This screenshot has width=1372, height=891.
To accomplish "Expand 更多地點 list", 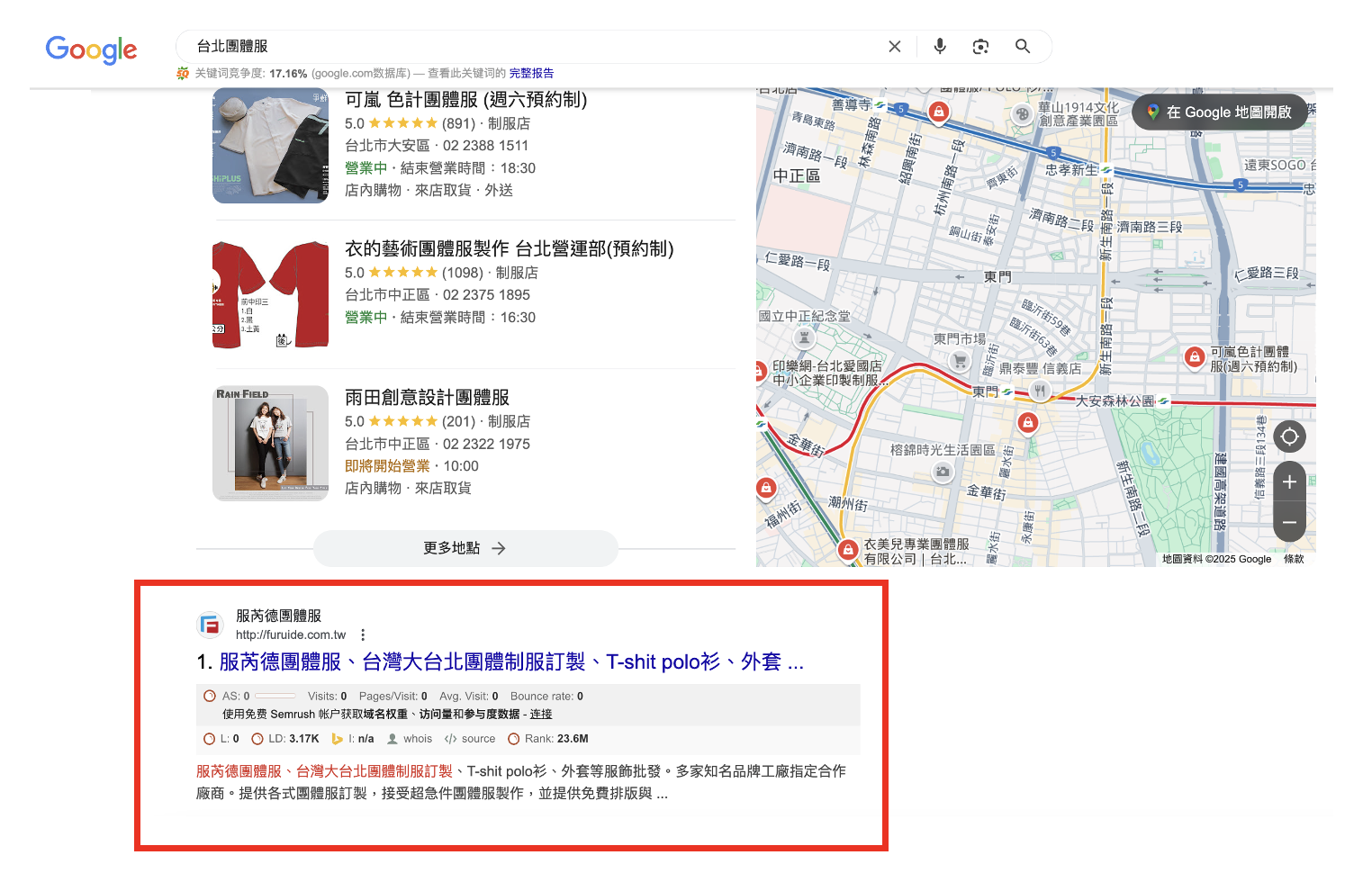I will coord(465,548).
